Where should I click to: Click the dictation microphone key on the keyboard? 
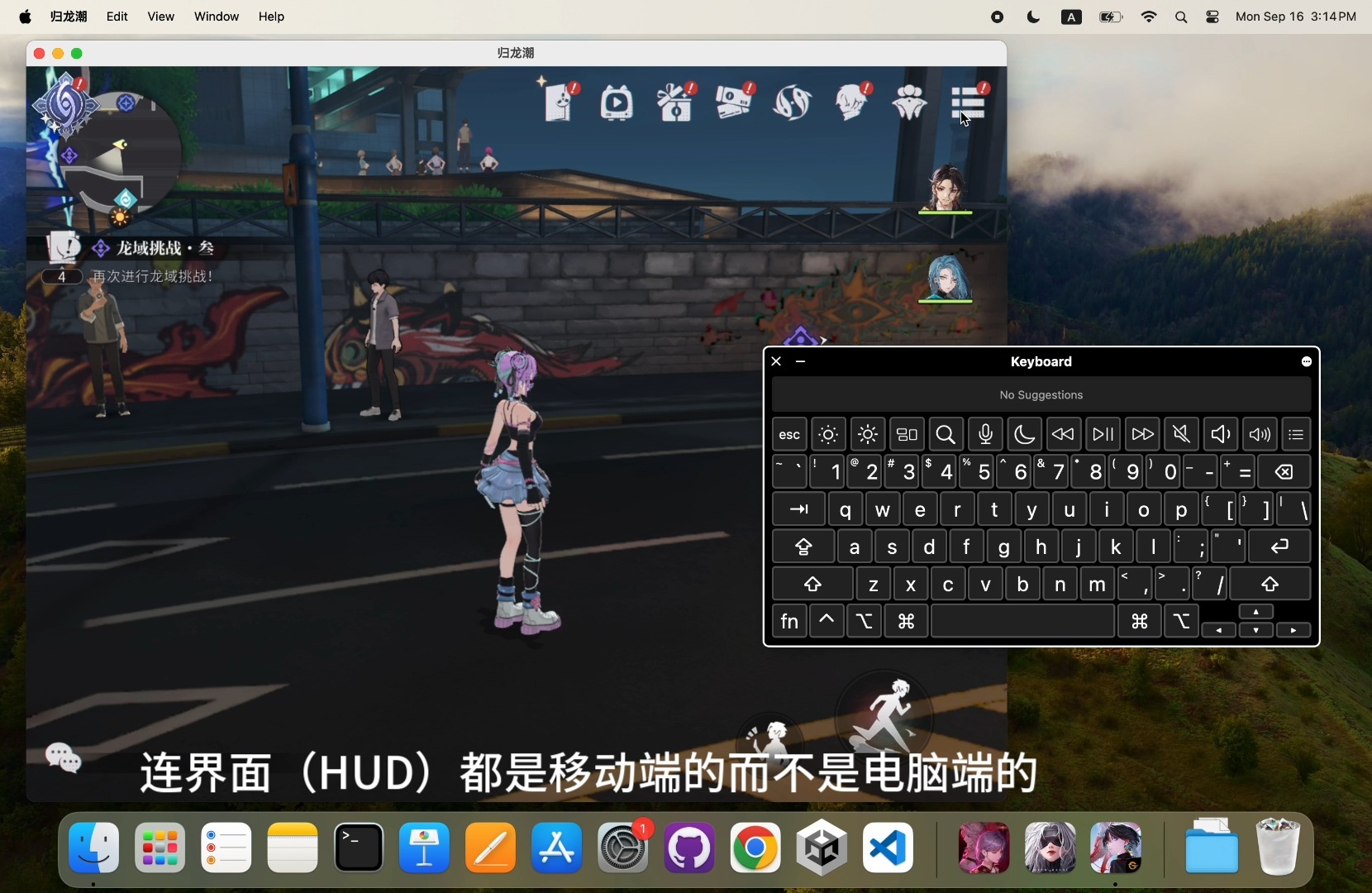(x=986, y=434)
